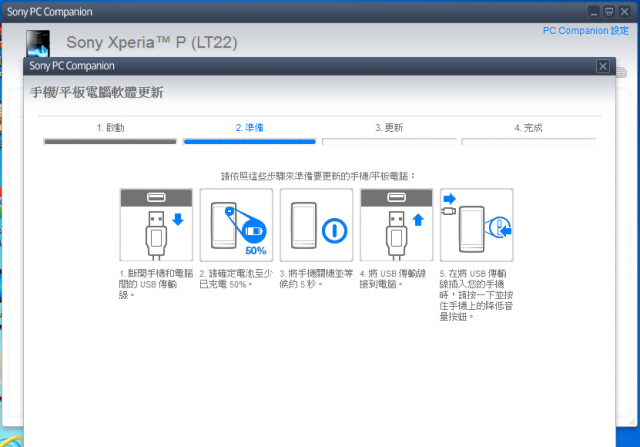Click instruction text 1. 斷開手機和電腦
640x447 pixels.
point(156,284)
